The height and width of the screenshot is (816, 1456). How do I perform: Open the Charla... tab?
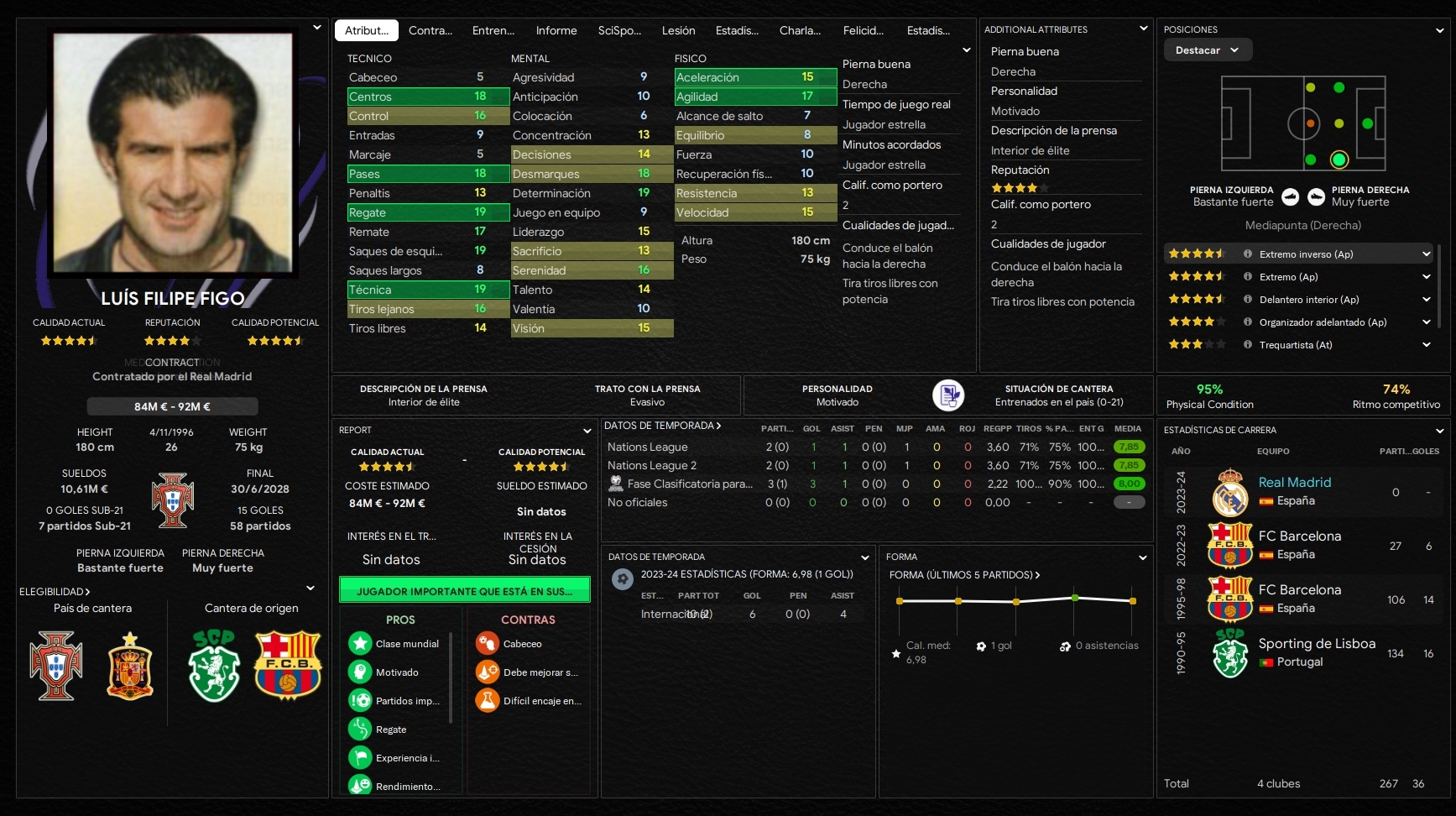point(800,30)
